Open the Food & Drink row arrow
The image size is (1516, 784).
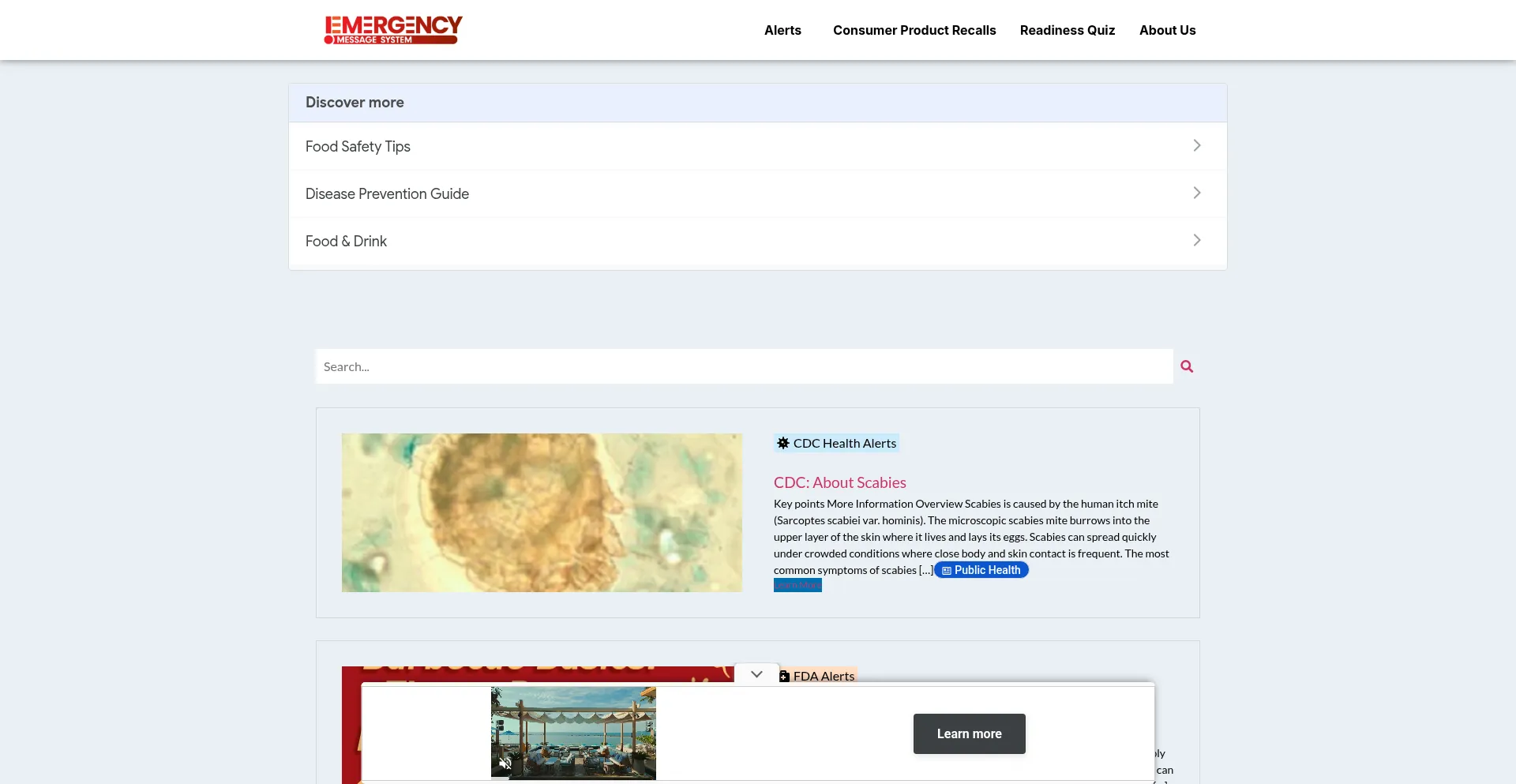[1197, 240]
